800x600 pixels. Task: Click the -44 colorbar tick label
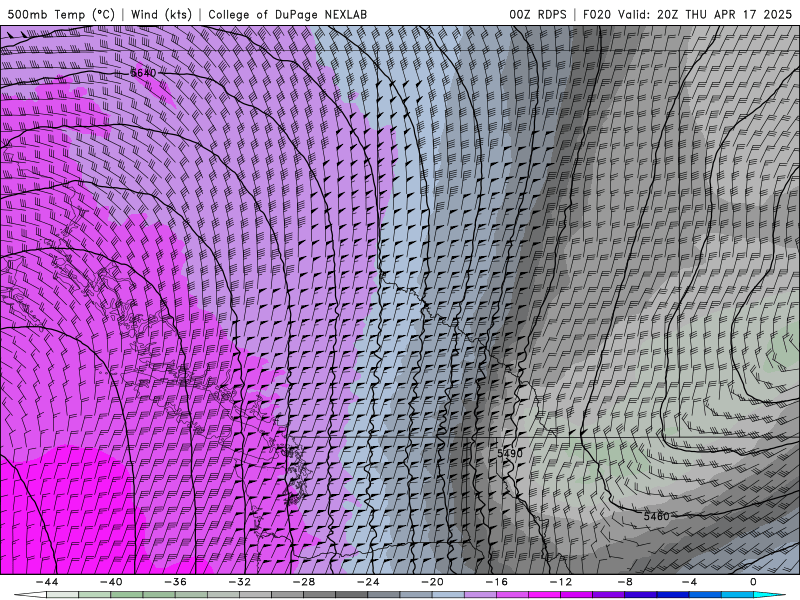tap(47, 582)
